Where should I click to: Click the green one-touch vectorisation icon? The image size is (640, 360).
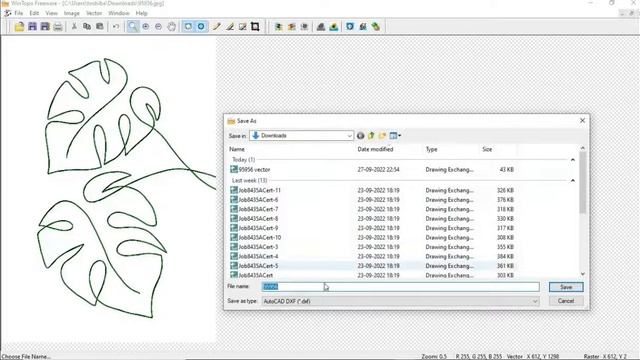coord(376,27)
